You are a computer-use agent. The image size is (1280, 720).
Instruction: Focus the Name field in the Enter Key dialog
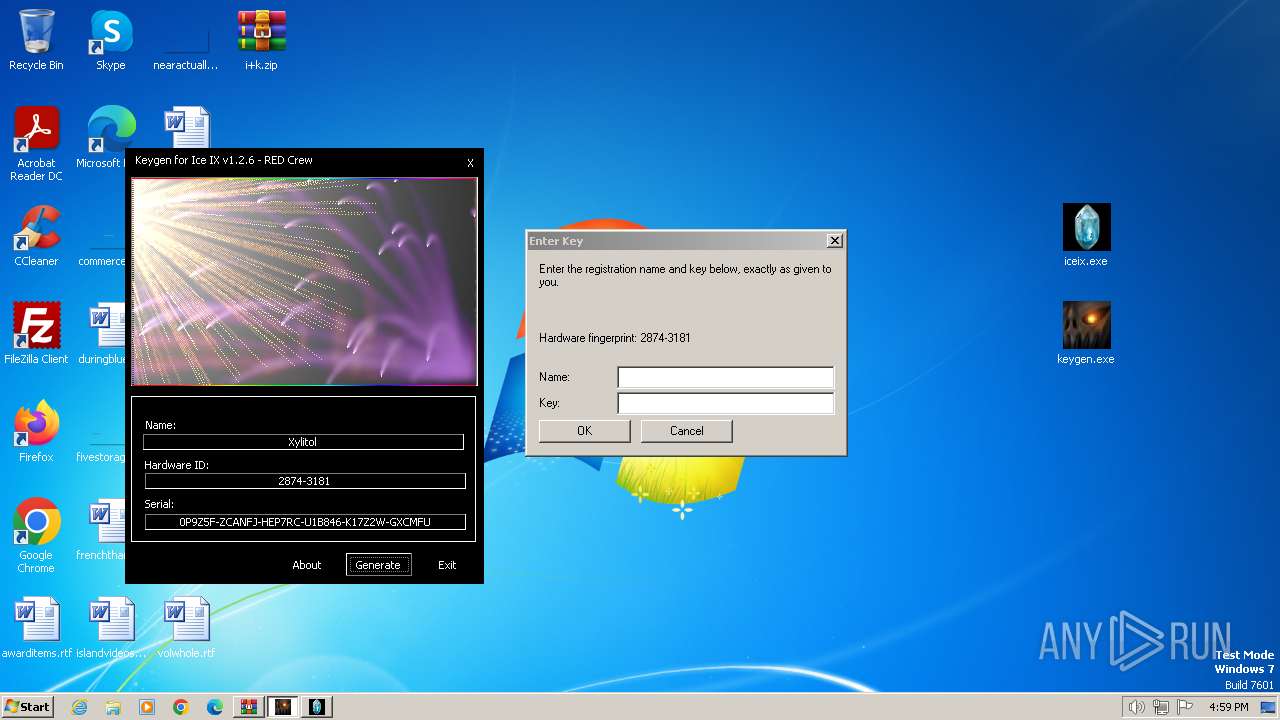pos(725,377)
